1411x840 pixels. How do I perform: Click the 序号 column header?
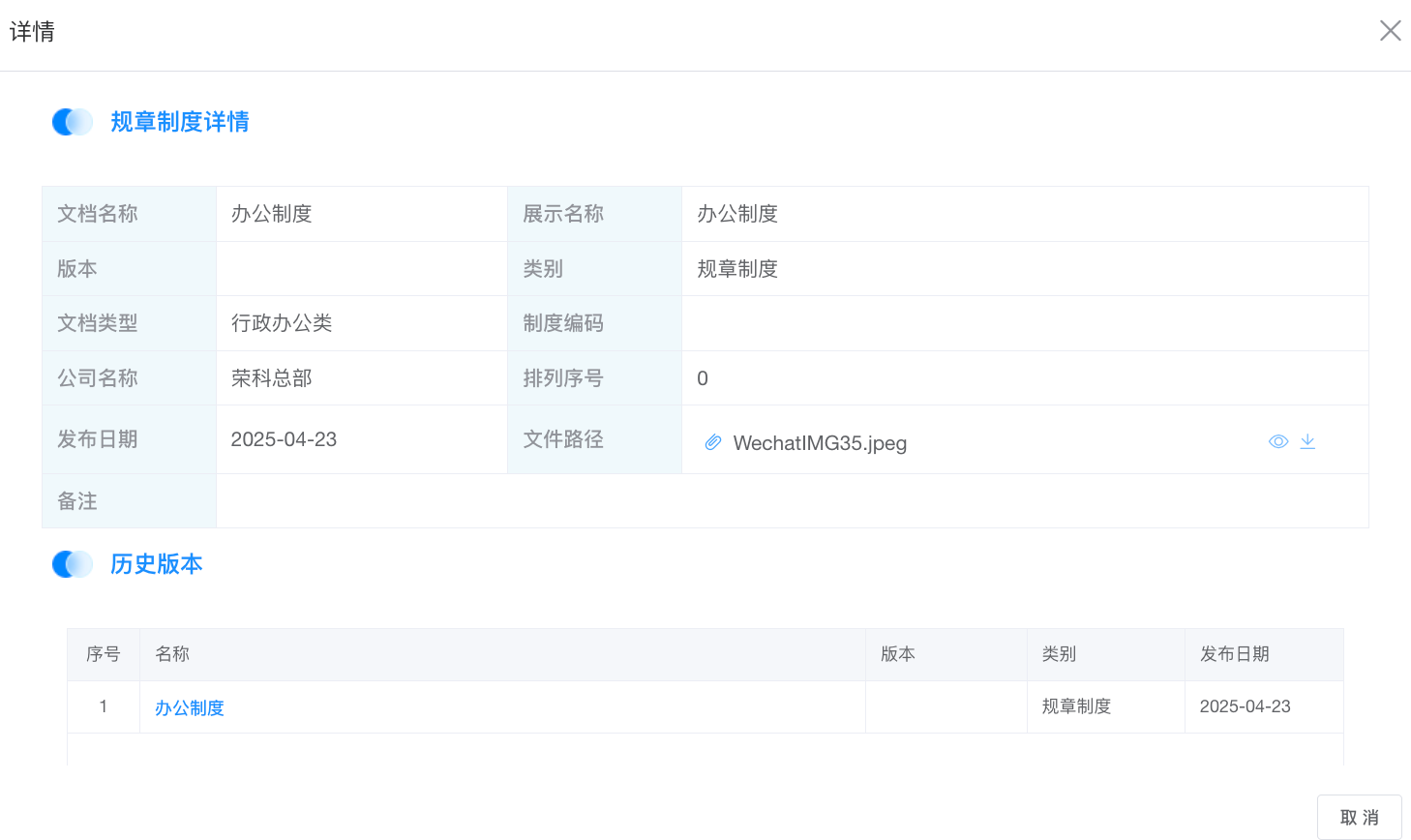click(104, 654)
